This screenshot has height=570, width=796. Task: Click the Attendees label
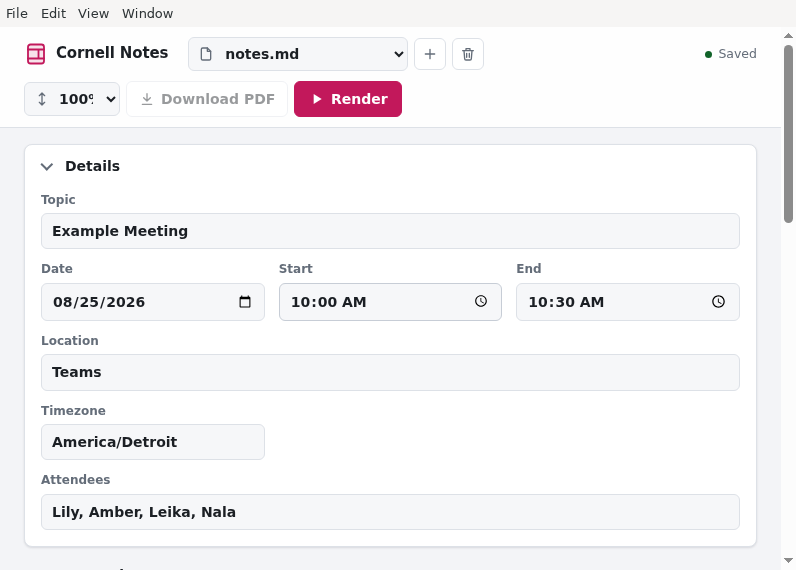(x=76, y=480)
